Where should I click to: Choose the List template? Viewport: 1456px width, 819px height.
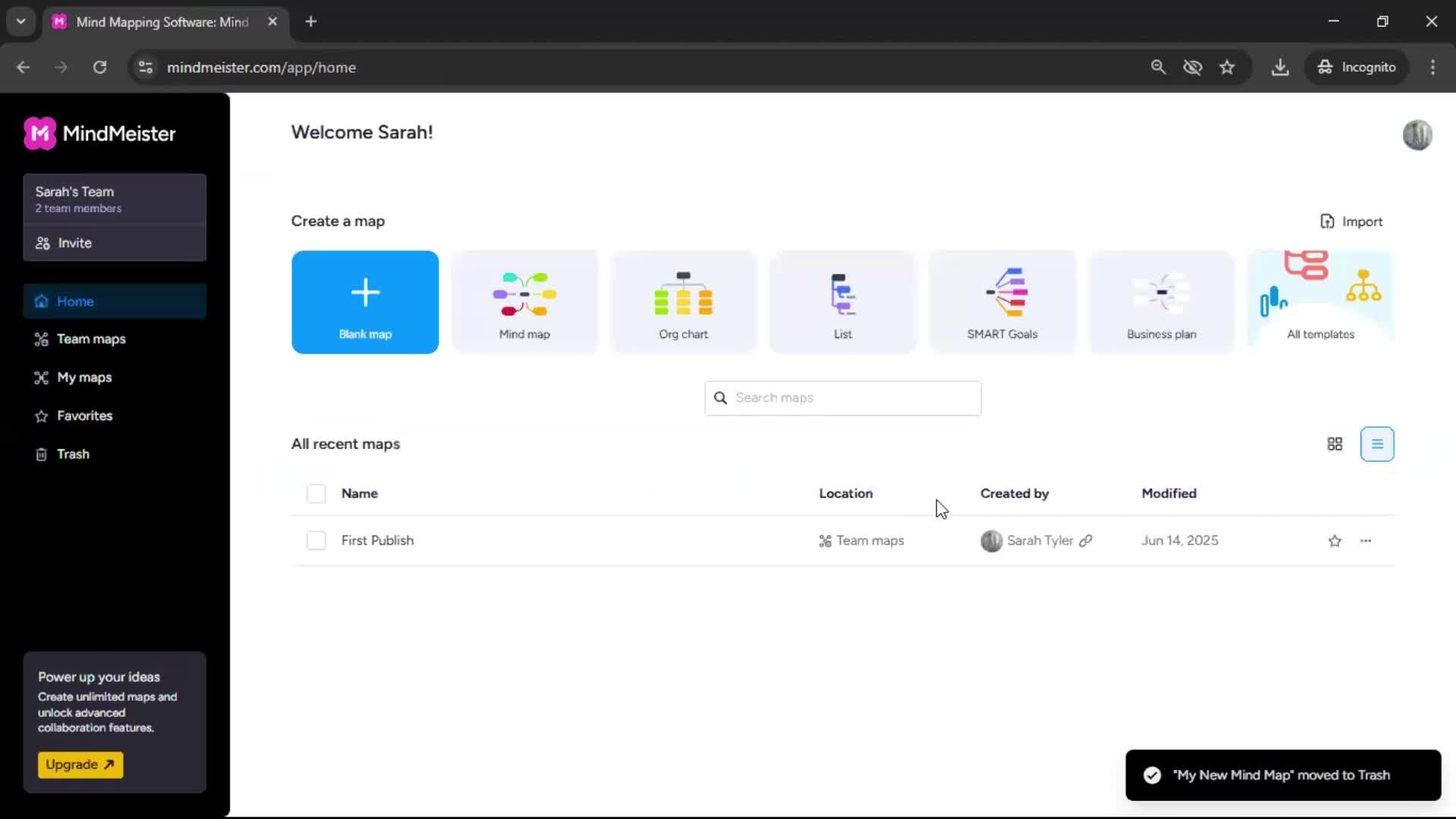(843, 302)
